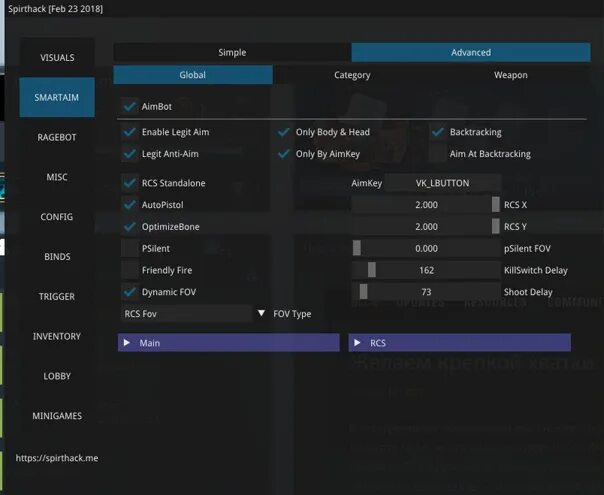Enable the Friendly Fire checkbox

[130, 270]
